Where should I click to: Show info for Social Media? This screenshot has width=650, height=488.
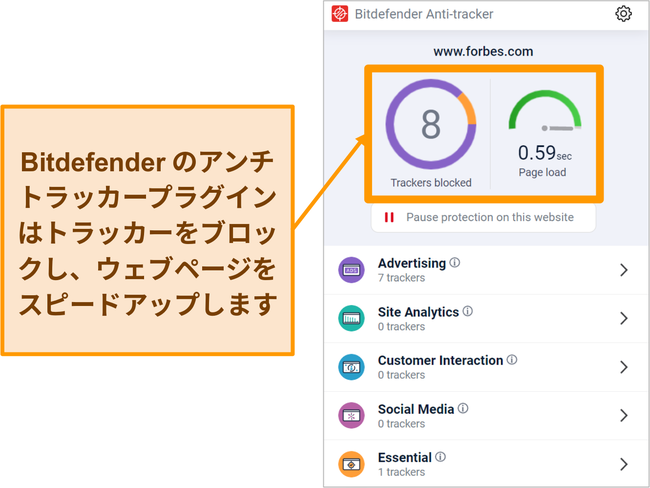[x=463, y=408]
